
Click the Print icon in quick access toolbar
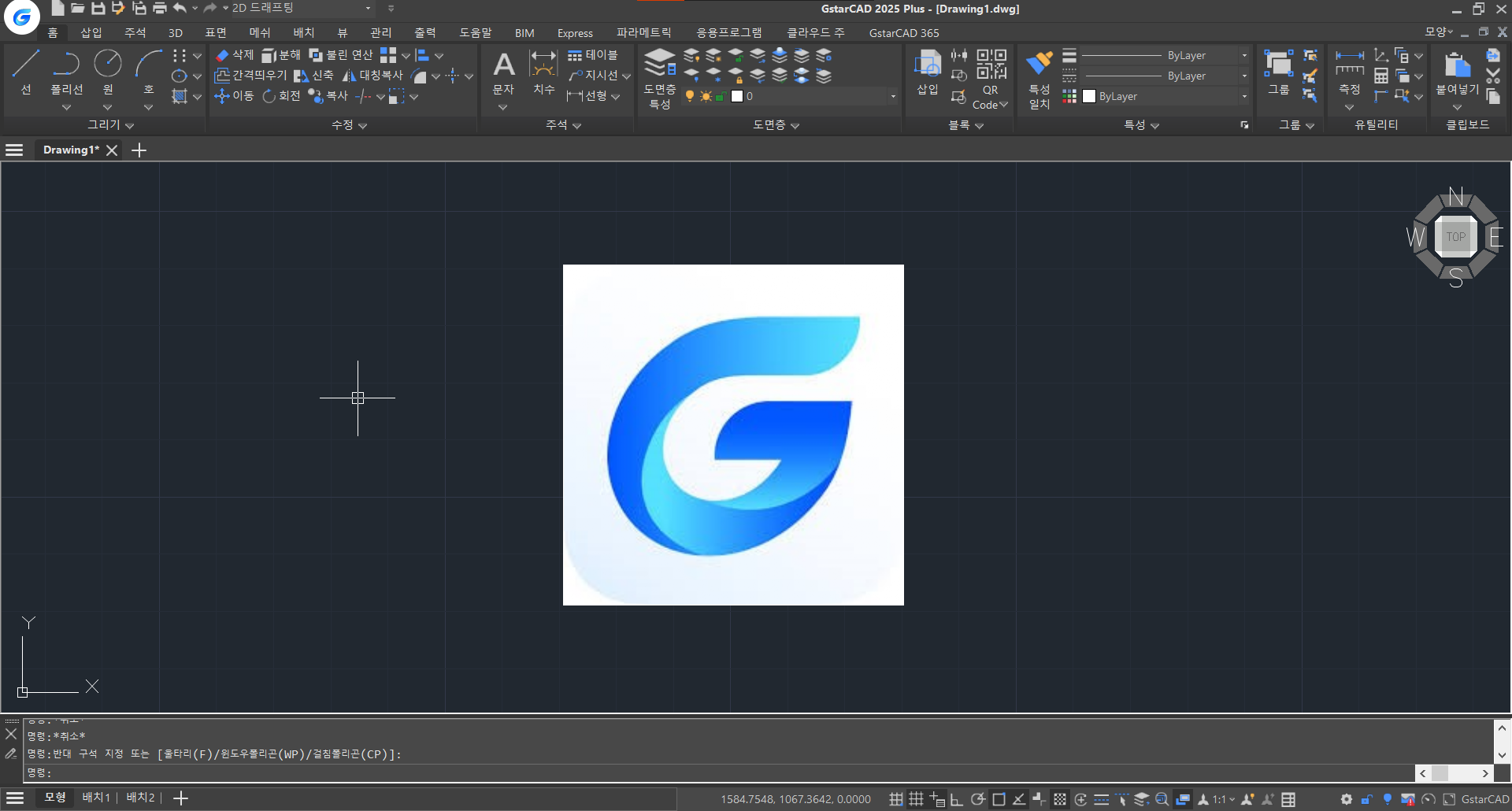[160, 9]
